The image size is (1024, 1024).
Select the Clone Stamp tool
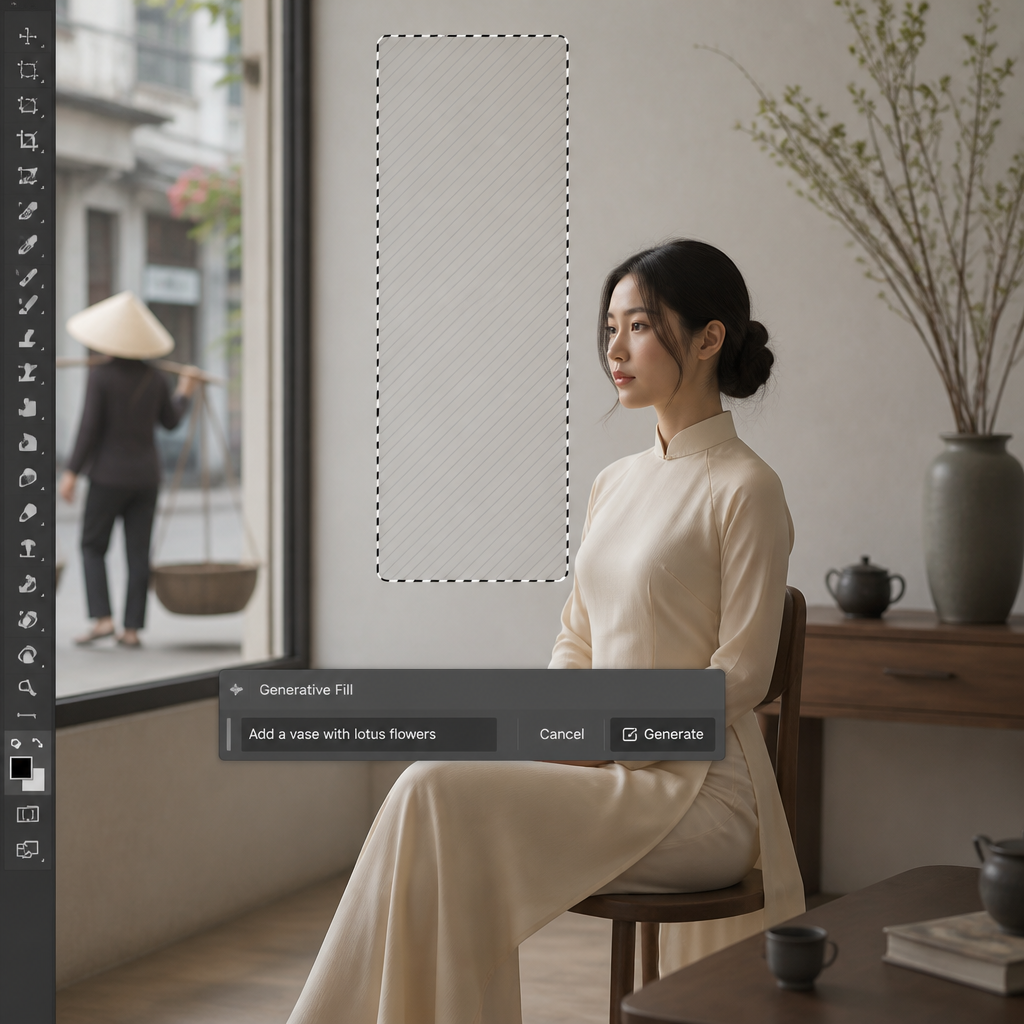[x=27, y=338]
